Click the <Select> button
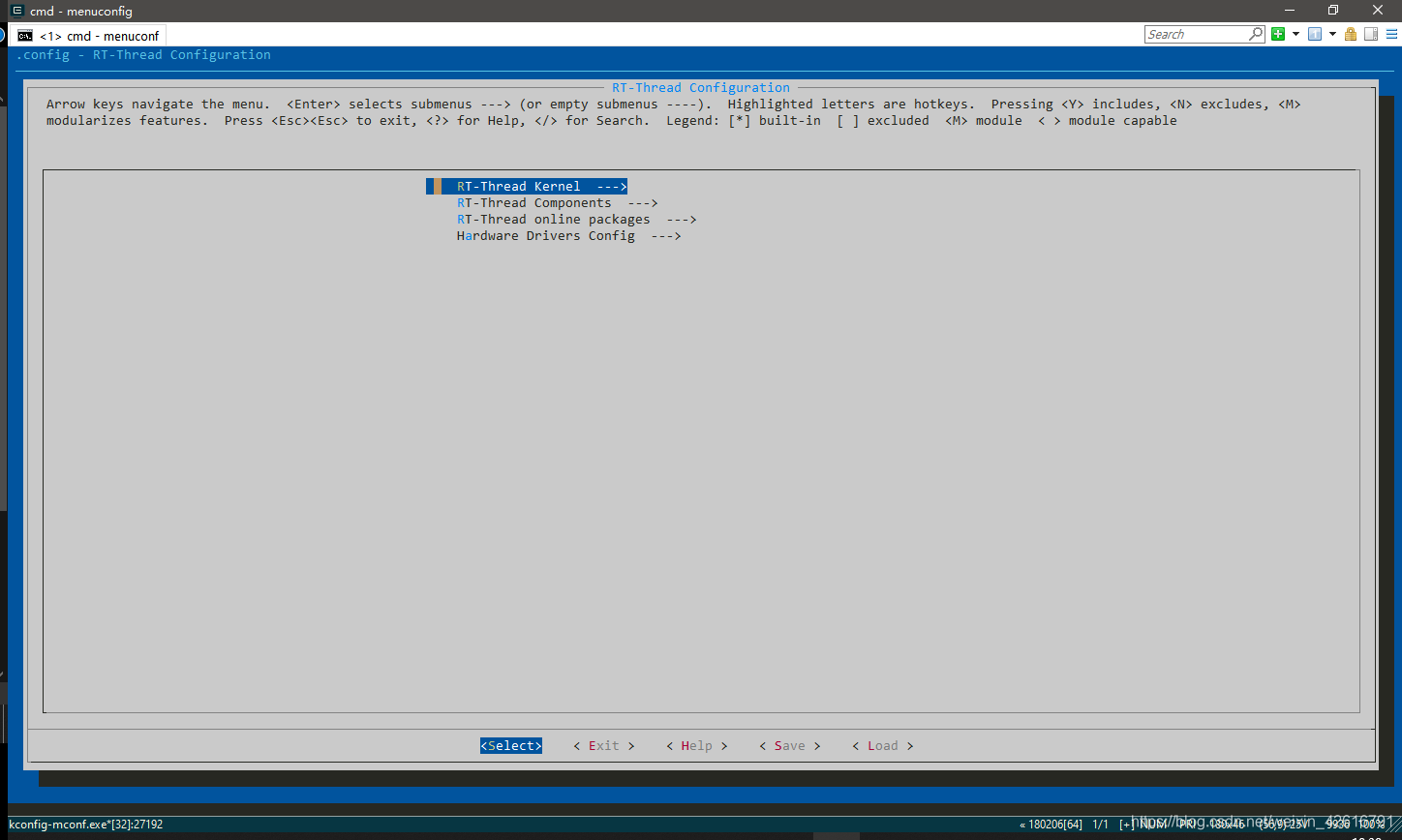The width and height of the screenshot is (1402, 840). click(x=511, y=745)
